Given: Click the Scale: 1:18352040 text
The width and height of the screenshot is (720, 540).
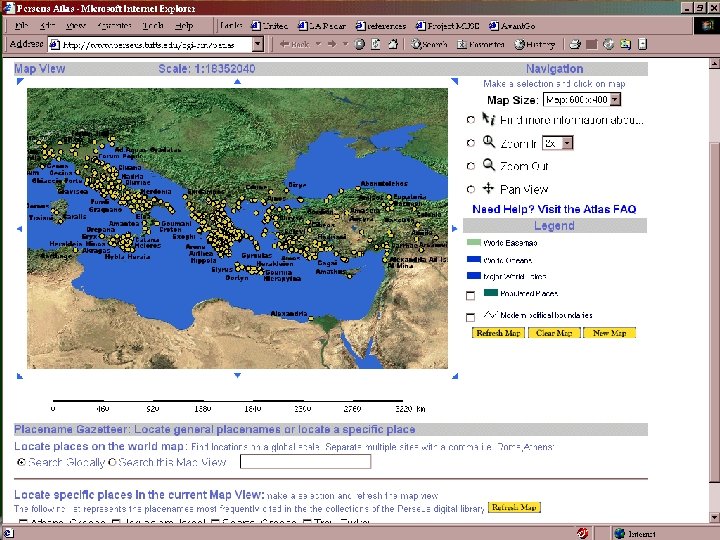Looking at the screenshot, I should [207, 69].
